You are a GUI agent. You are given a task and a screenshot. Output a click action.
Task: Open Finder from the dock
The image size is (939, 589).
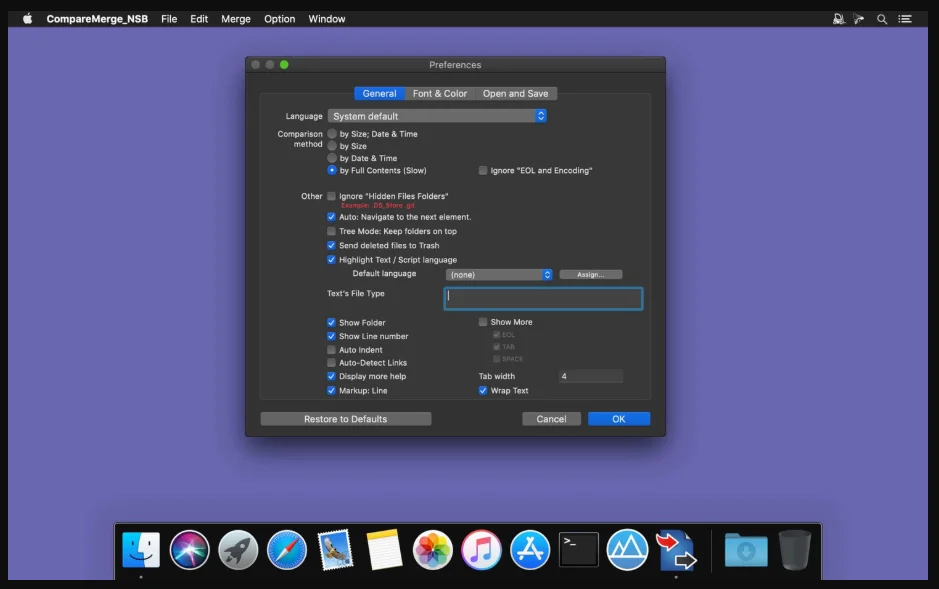[141, 549]
